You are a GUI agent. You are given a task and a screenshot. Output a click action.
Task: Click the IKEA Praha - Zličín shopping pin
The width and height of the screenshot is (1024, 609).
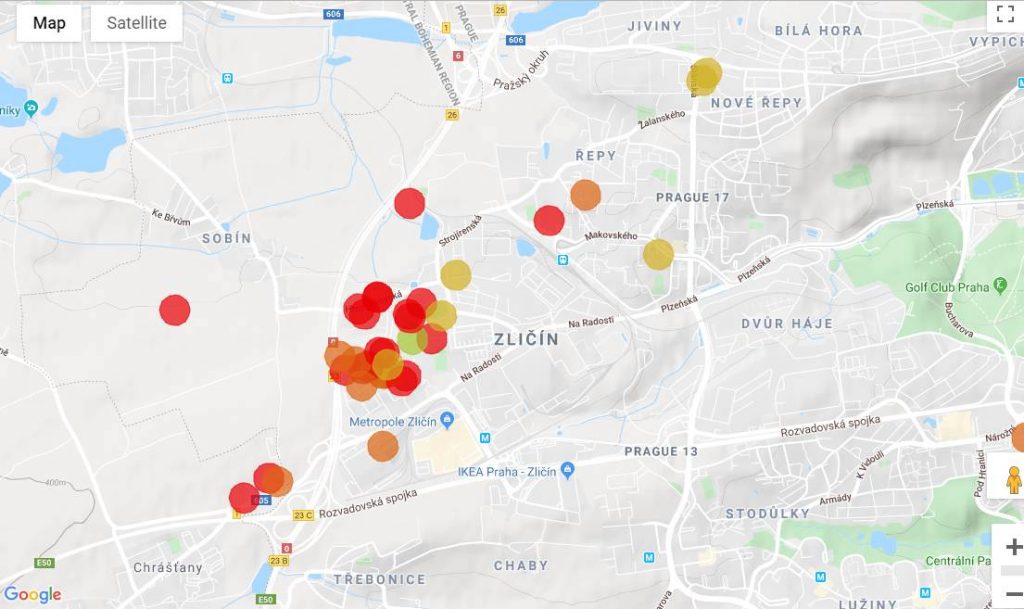pyautogui.click(x=568, y=469)
